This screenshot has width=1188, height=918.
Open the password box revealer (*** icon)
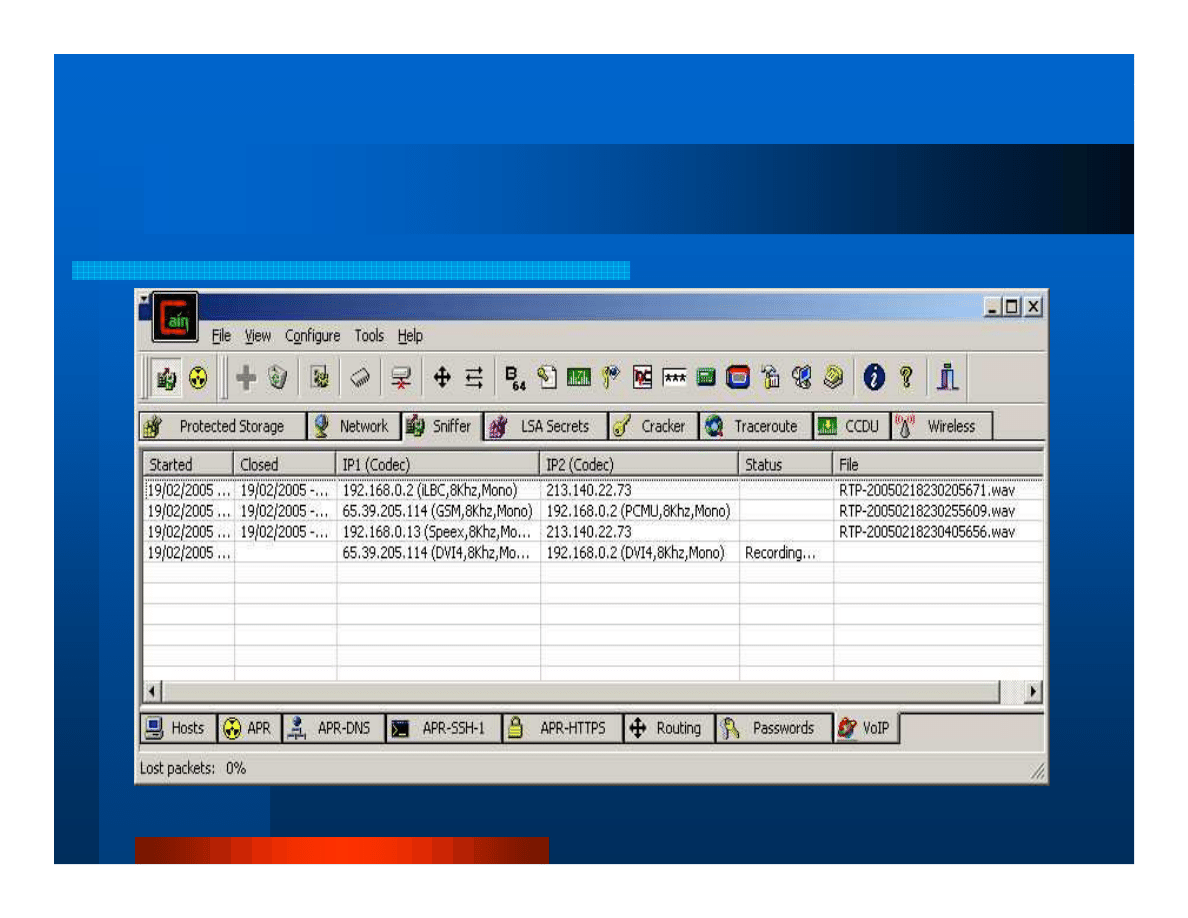[674, 378]
